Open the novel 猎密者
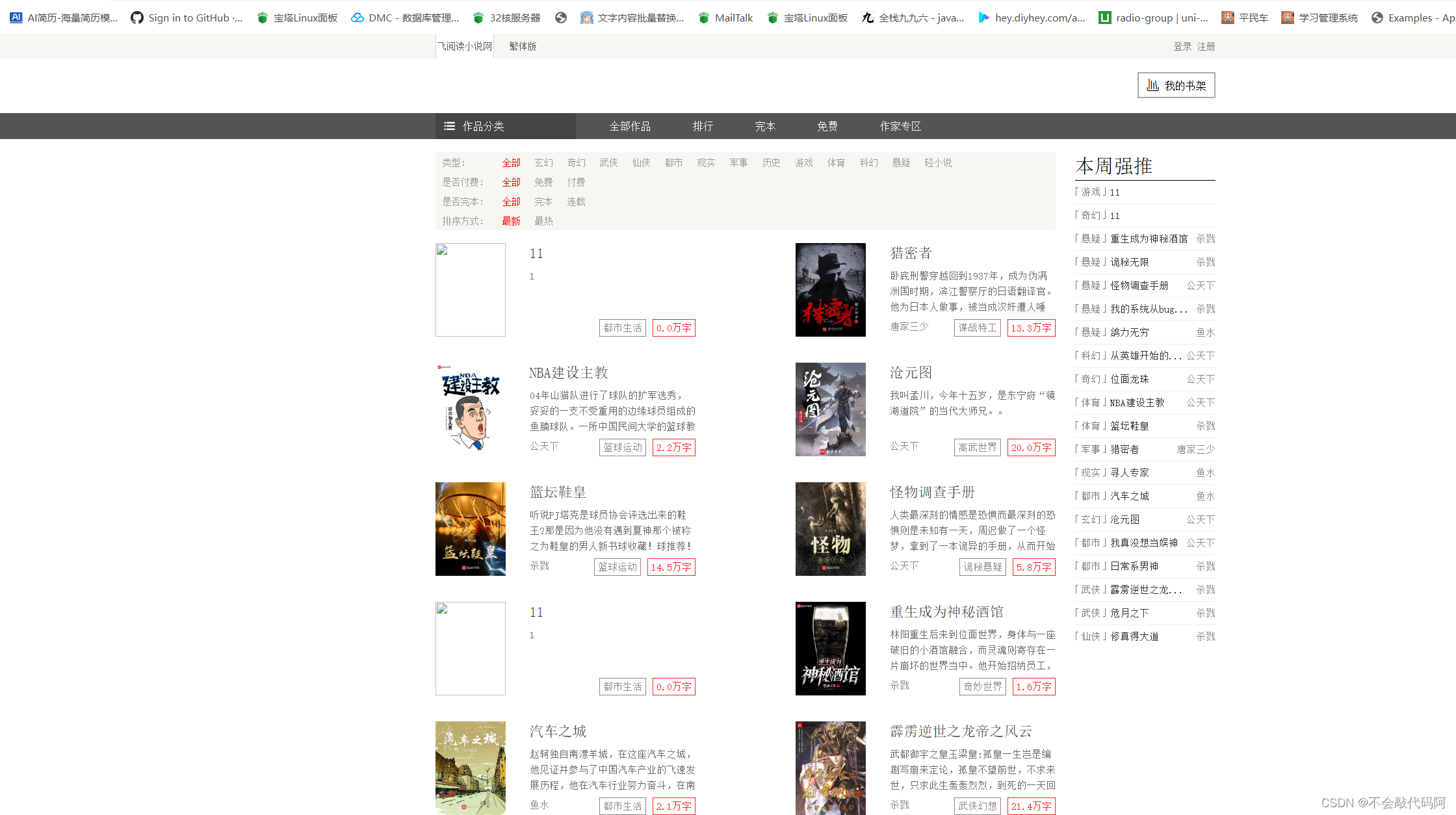 (x=910, y=253)
